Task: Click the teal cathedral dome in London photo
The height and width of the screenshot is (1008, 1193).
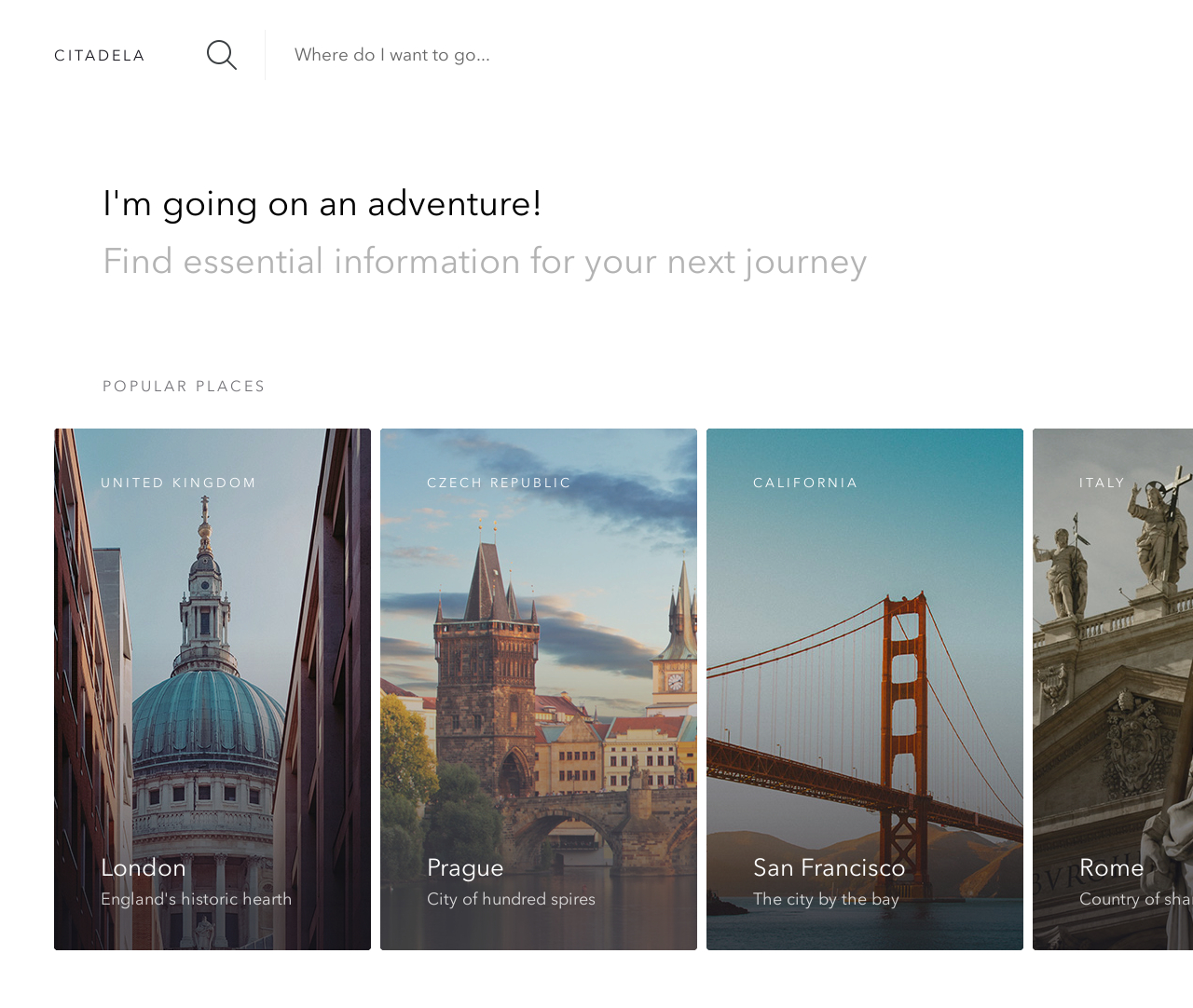Action: click(207, 717)
